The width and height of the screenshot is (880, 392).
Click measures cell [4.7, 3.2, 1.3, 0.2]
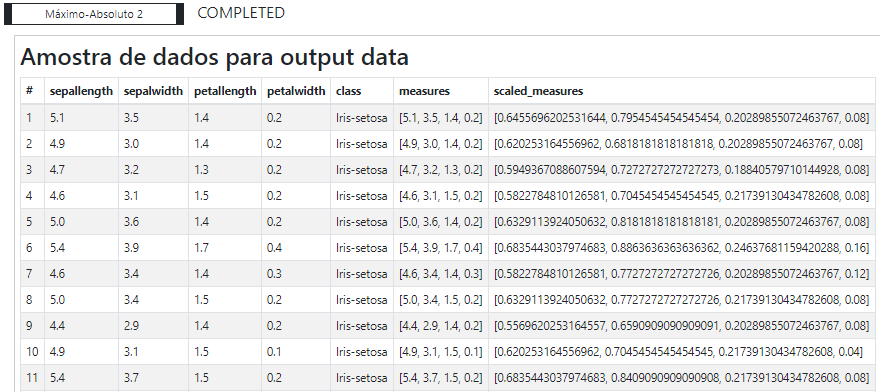pyautogui.click(x=441, y=170)
